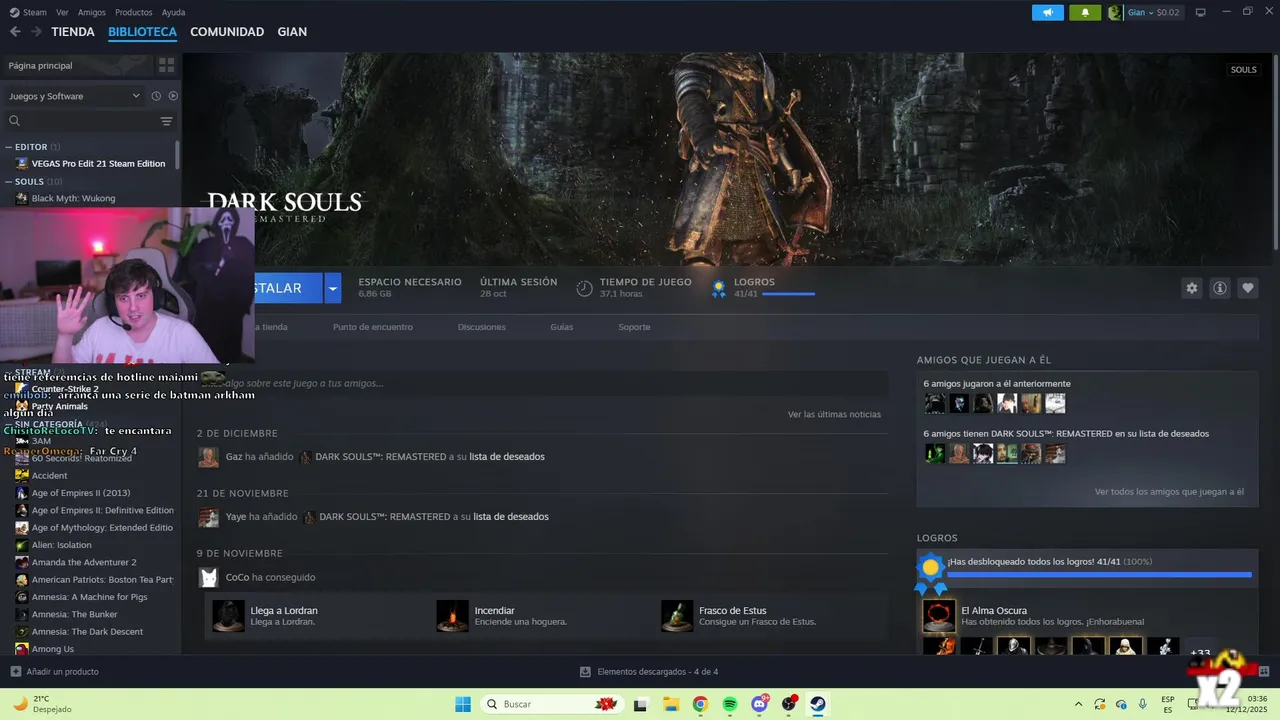Screen dimensions: 1280x720
Task: Sort library by recent activity clock icon
Action: [156, 96]
